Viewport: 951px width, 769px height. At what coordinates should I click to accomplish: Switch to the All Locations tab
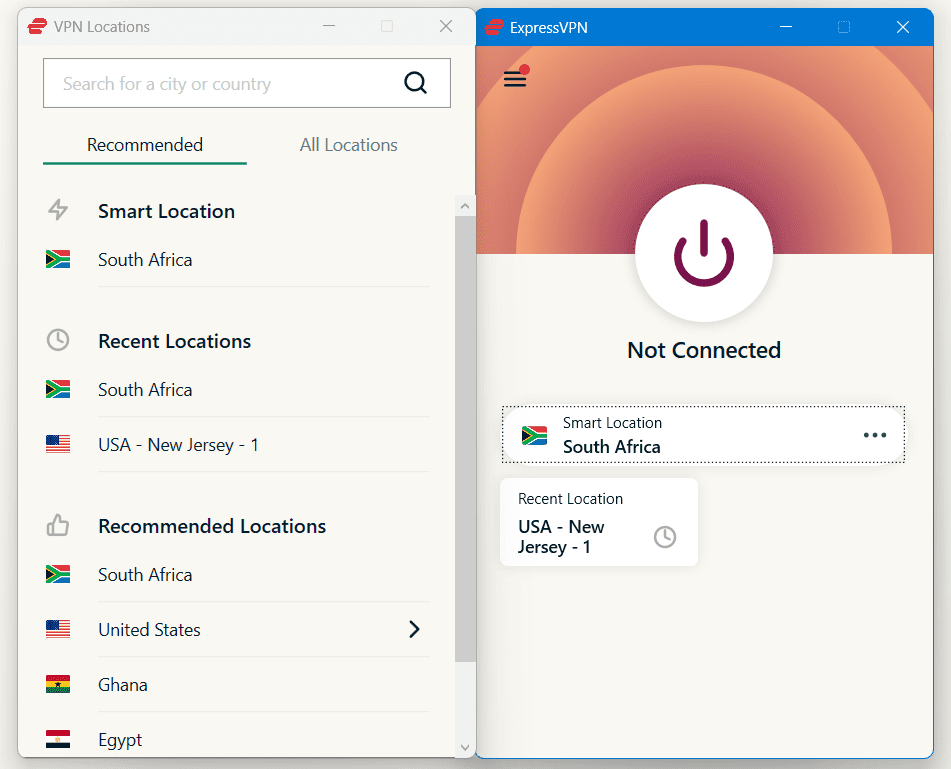click(x=347, y=145)
